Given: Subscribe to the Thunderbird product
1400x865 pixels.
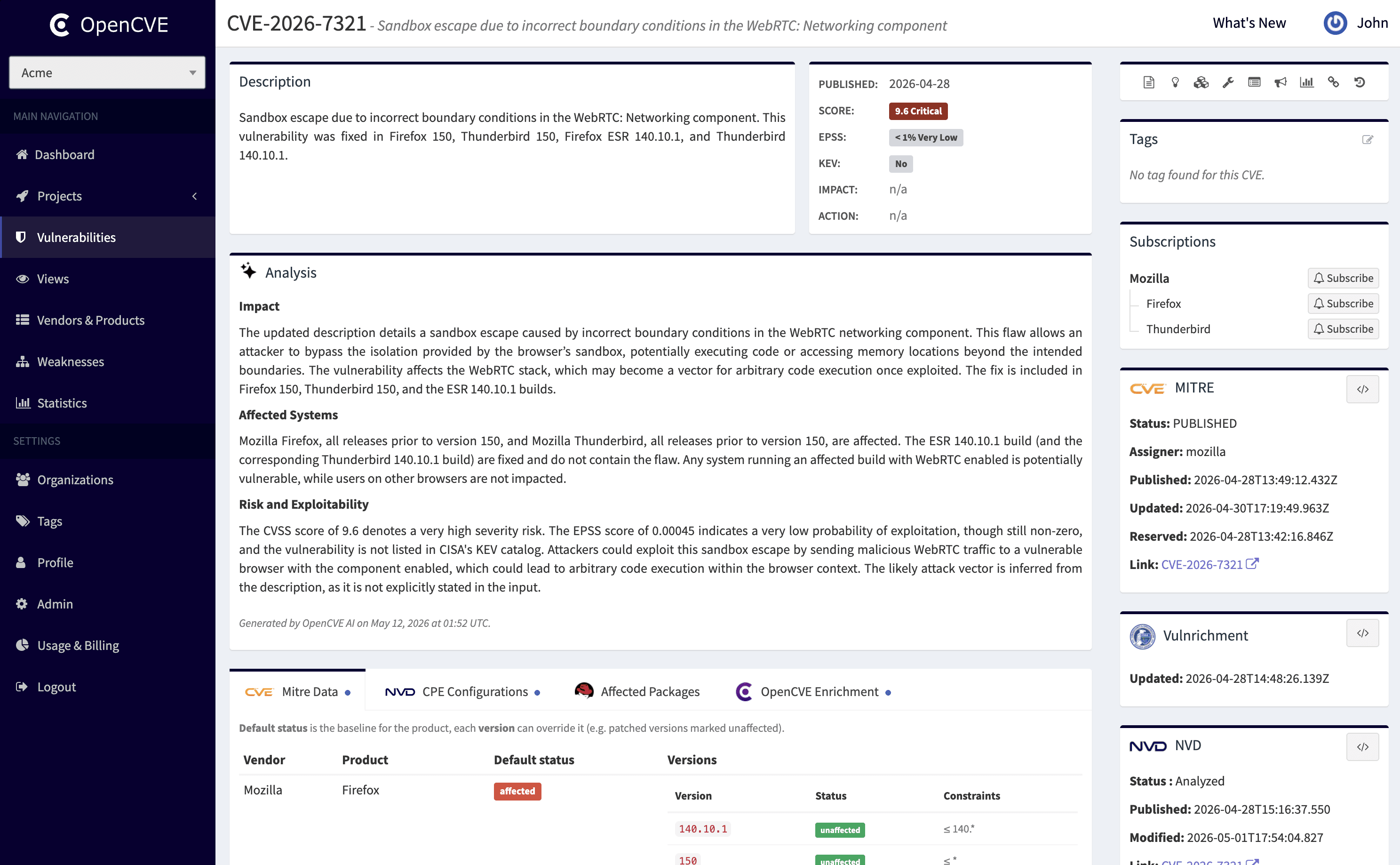Looking at the screenshot, I should (1343, 329).
